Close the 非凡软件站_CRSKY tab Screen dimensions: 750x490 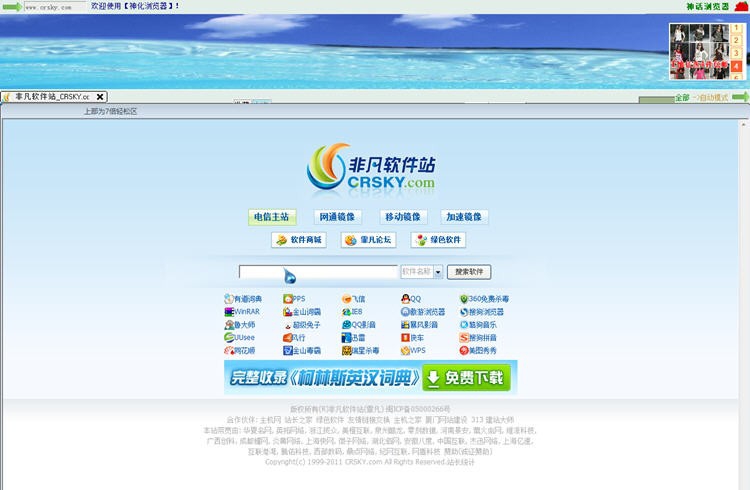pyautogui.click(x=100, y=97)
